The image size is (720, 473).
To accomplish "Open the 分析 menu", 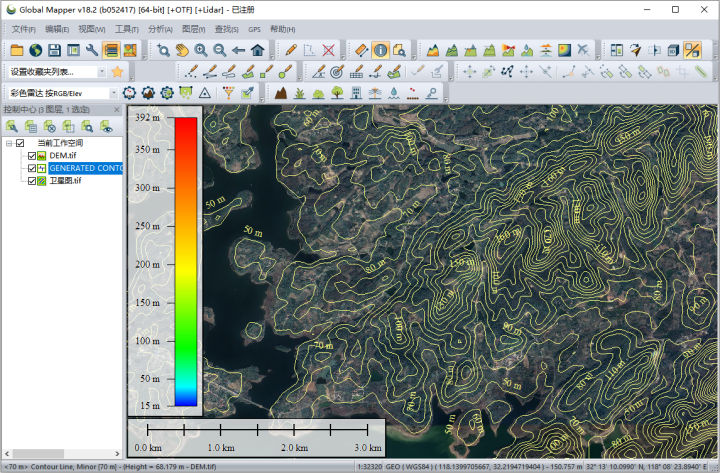I will tap(160, 29).
